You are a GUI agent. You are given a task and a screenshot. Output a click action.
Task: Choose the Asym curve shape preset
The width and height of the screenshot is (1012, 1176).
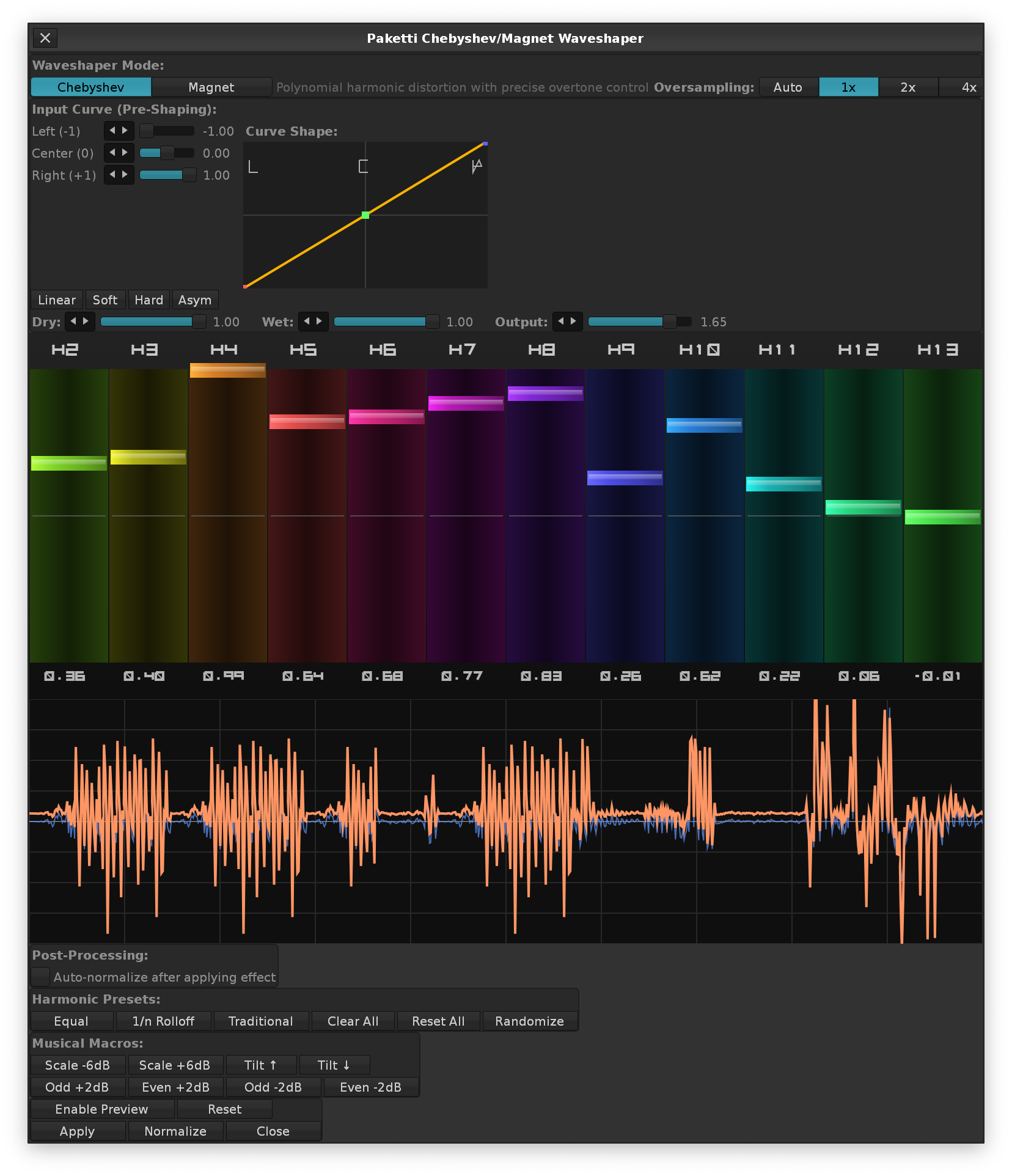pos(195,300)
